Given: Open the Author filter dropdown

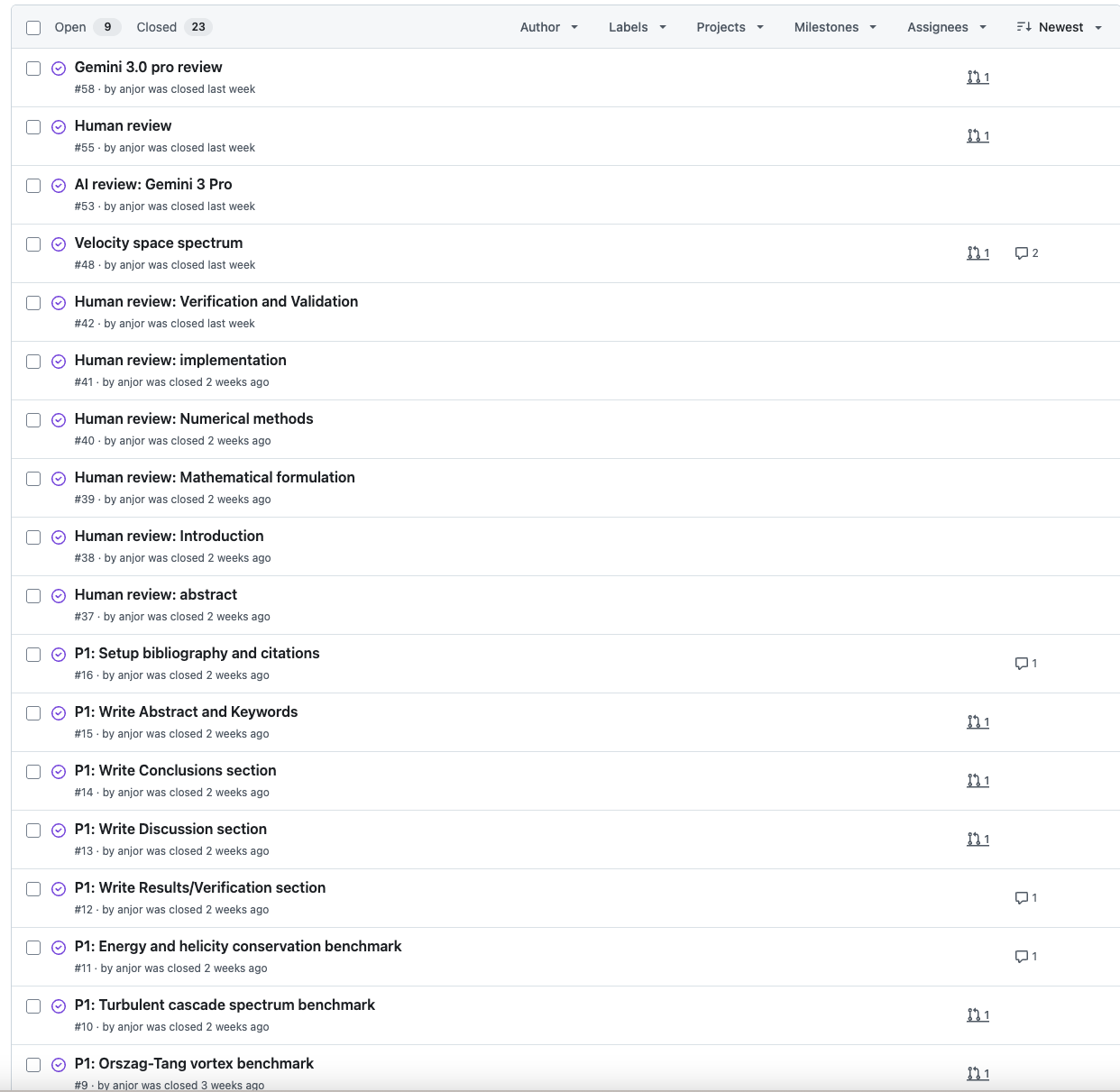Looking at the screenshot, I should [548, 27].
